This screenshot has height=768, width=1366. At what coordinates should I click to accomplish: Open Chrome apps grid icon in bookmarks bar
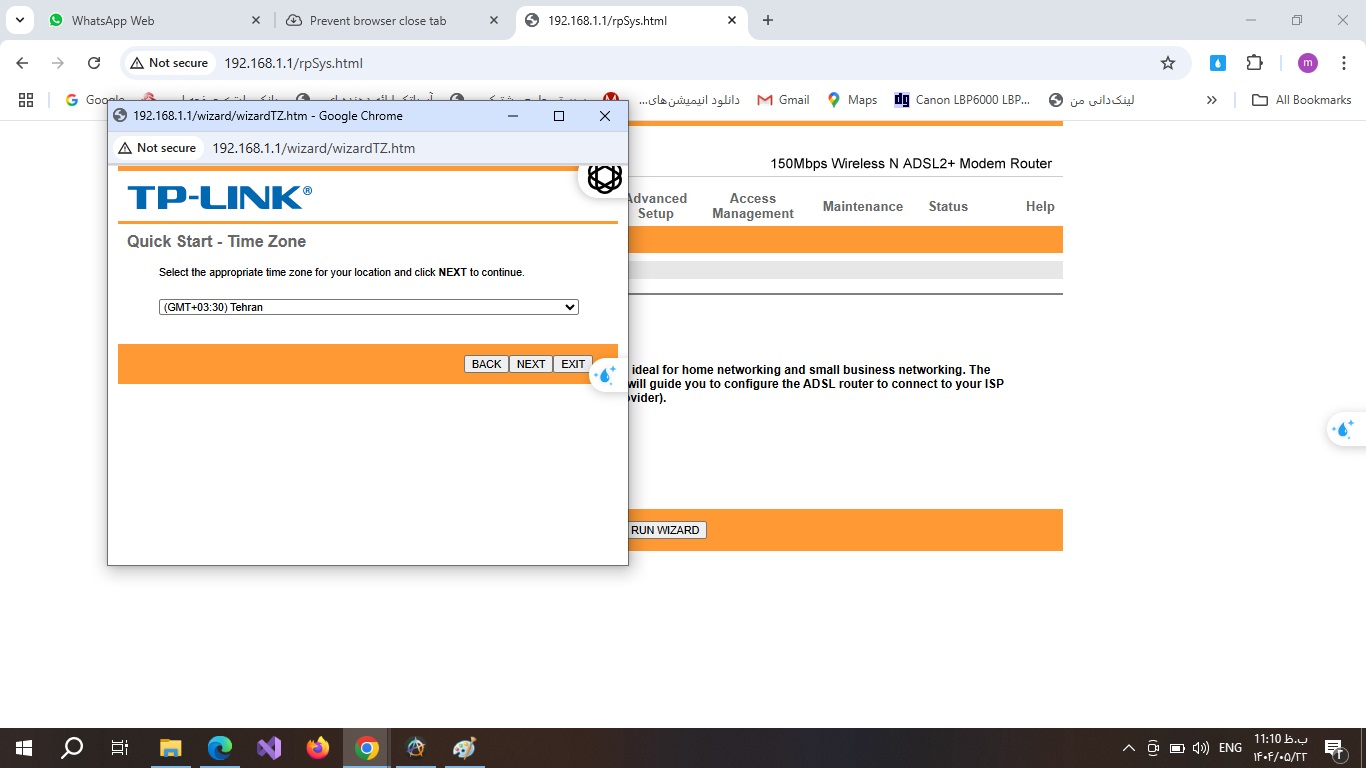point(26,100)
